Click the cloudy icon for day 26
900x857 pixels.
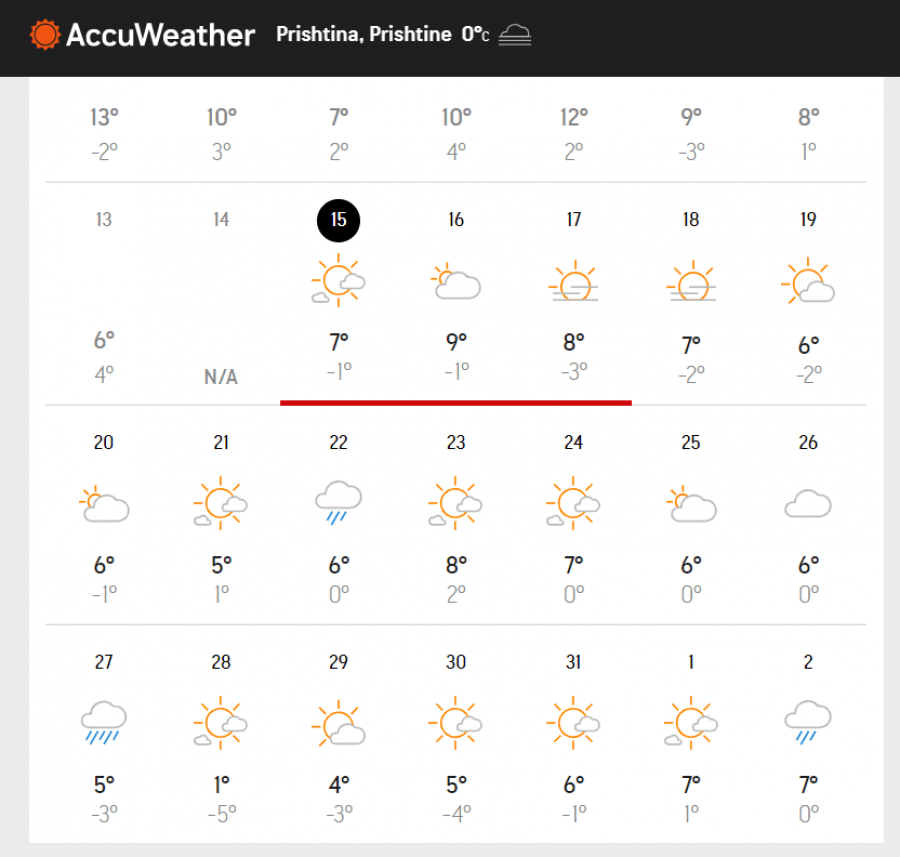tap(808, 503)
